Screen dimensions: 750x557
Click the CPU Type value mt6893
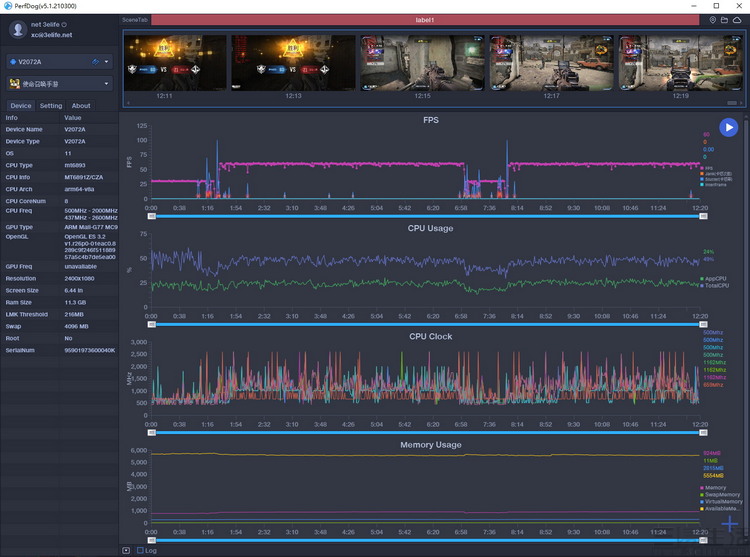[75, 165]
